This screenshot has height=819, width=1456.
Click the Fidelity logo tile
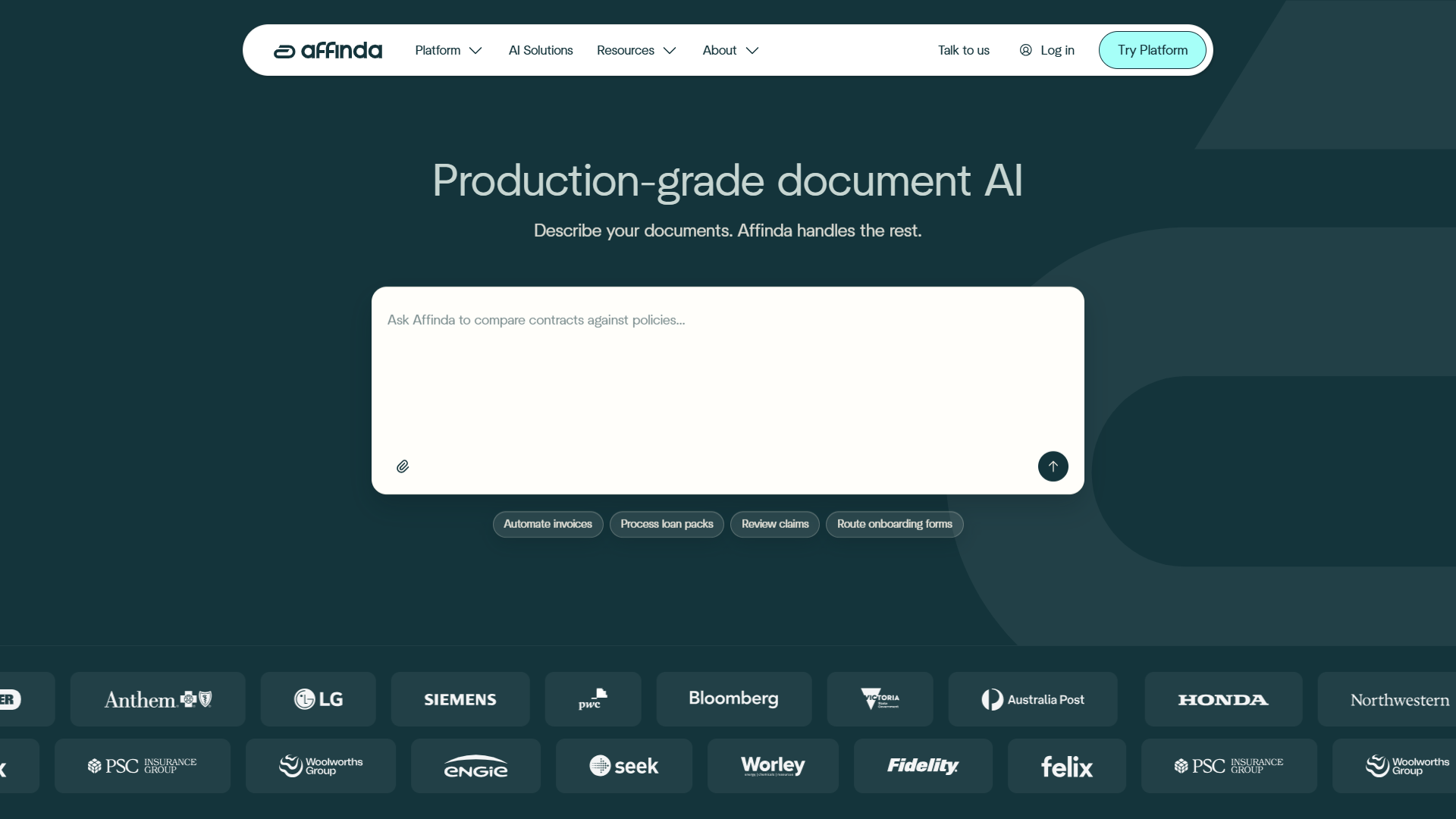[923, 766]
